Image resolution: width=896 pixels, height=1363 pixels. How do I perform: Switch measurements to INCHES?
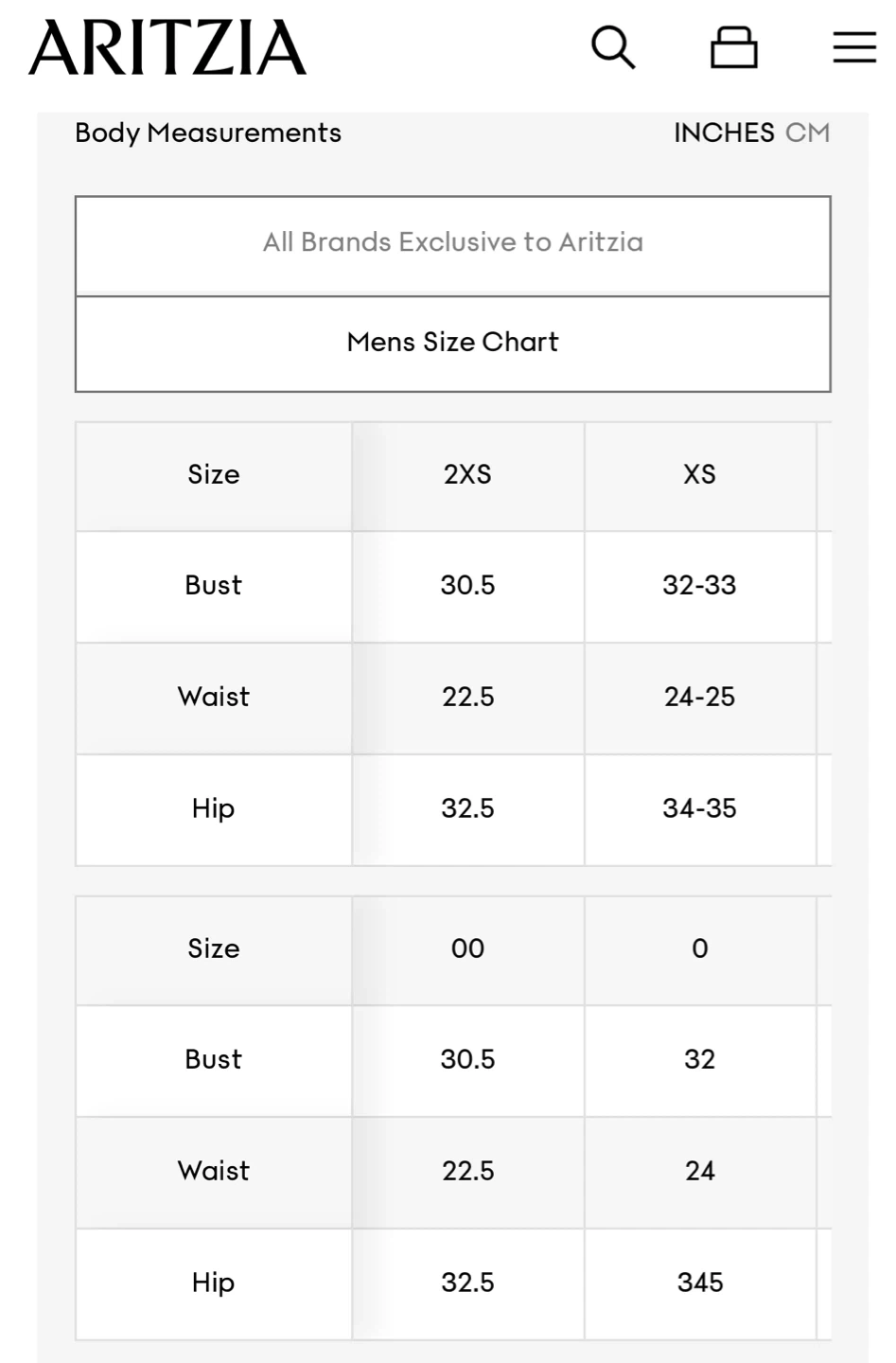[724, 133]
